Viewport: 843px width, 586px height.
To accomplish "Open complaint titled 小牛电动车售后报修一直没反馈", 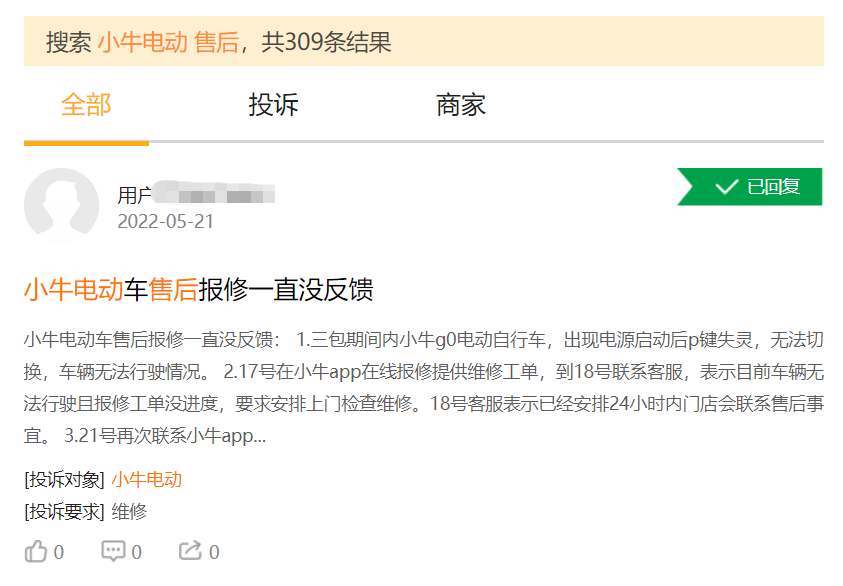I will 198,289.
